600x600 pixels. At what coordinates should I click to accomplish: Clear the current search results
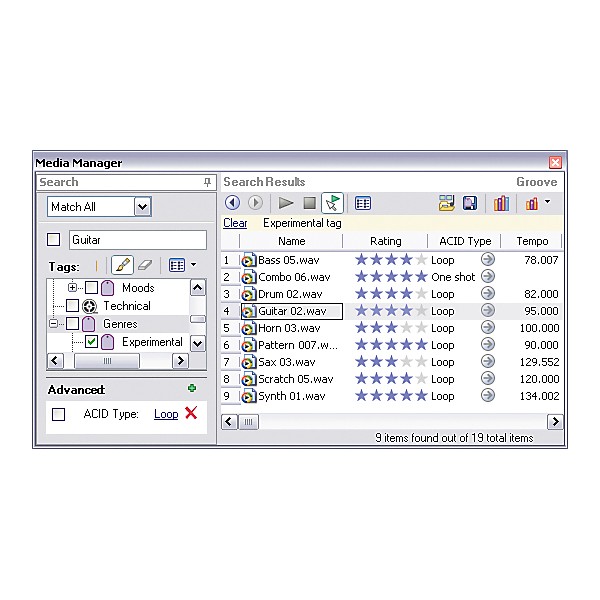pos(235,223)
